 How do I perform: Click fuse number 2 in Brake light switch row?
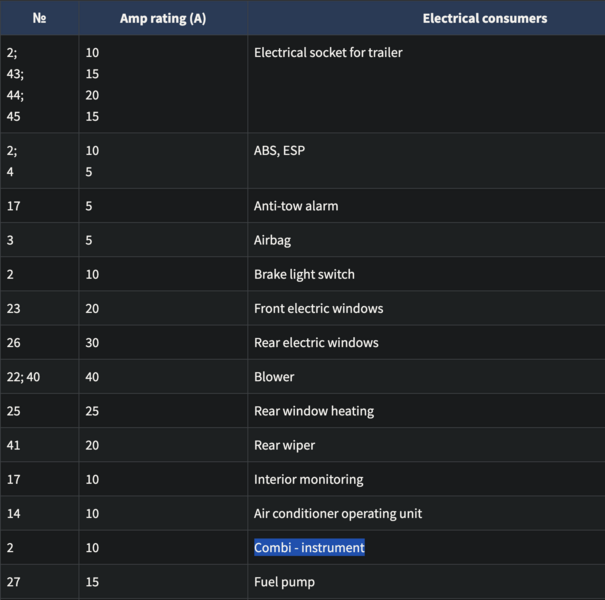click(10, 274)
